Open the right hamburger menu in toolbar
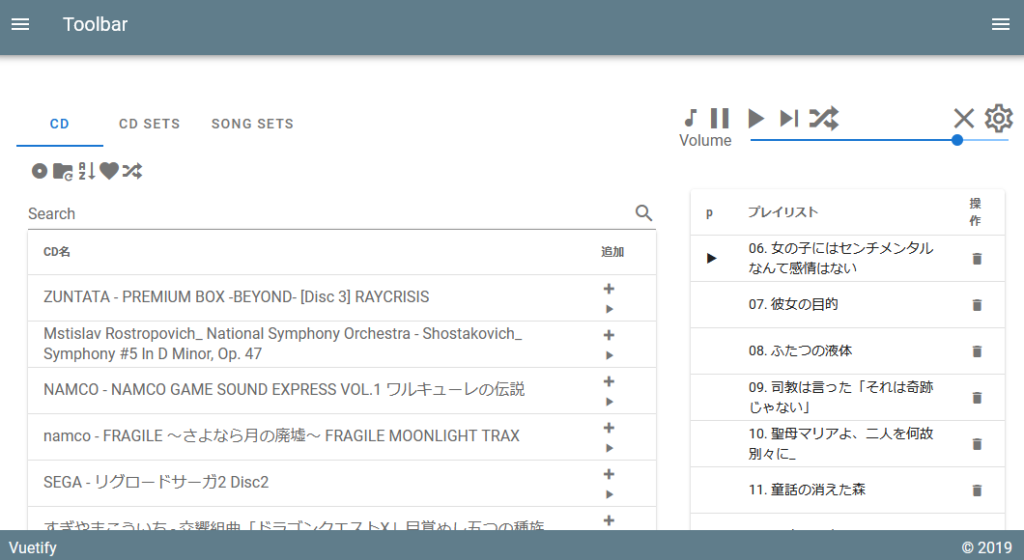Image resolution: width=1024 pixels, height=560 pixels. [1000, 25]
